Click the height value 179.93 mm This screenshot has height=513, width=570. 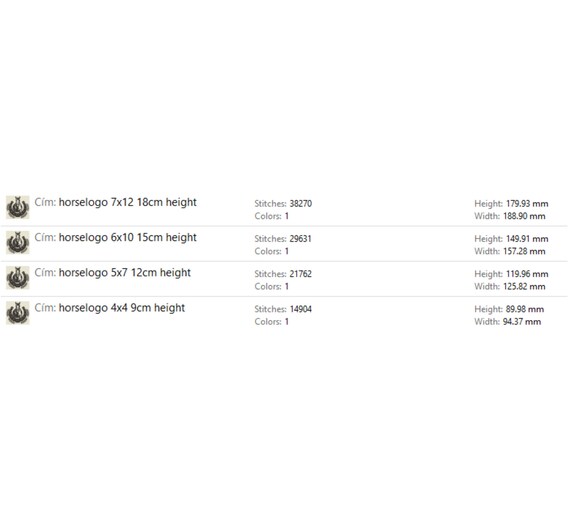point(527,204)
